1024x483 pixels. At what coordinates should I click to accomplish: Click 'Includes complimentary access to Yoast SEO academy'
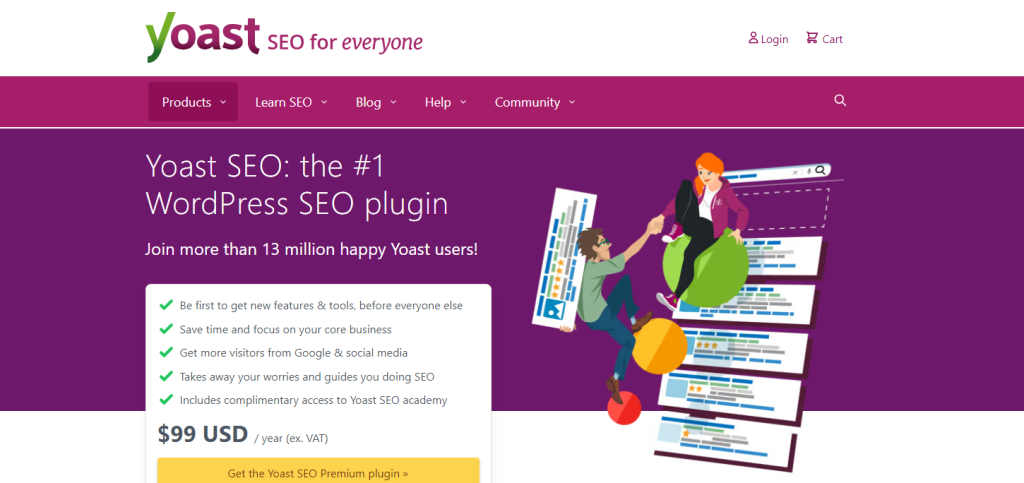point(313,400)
